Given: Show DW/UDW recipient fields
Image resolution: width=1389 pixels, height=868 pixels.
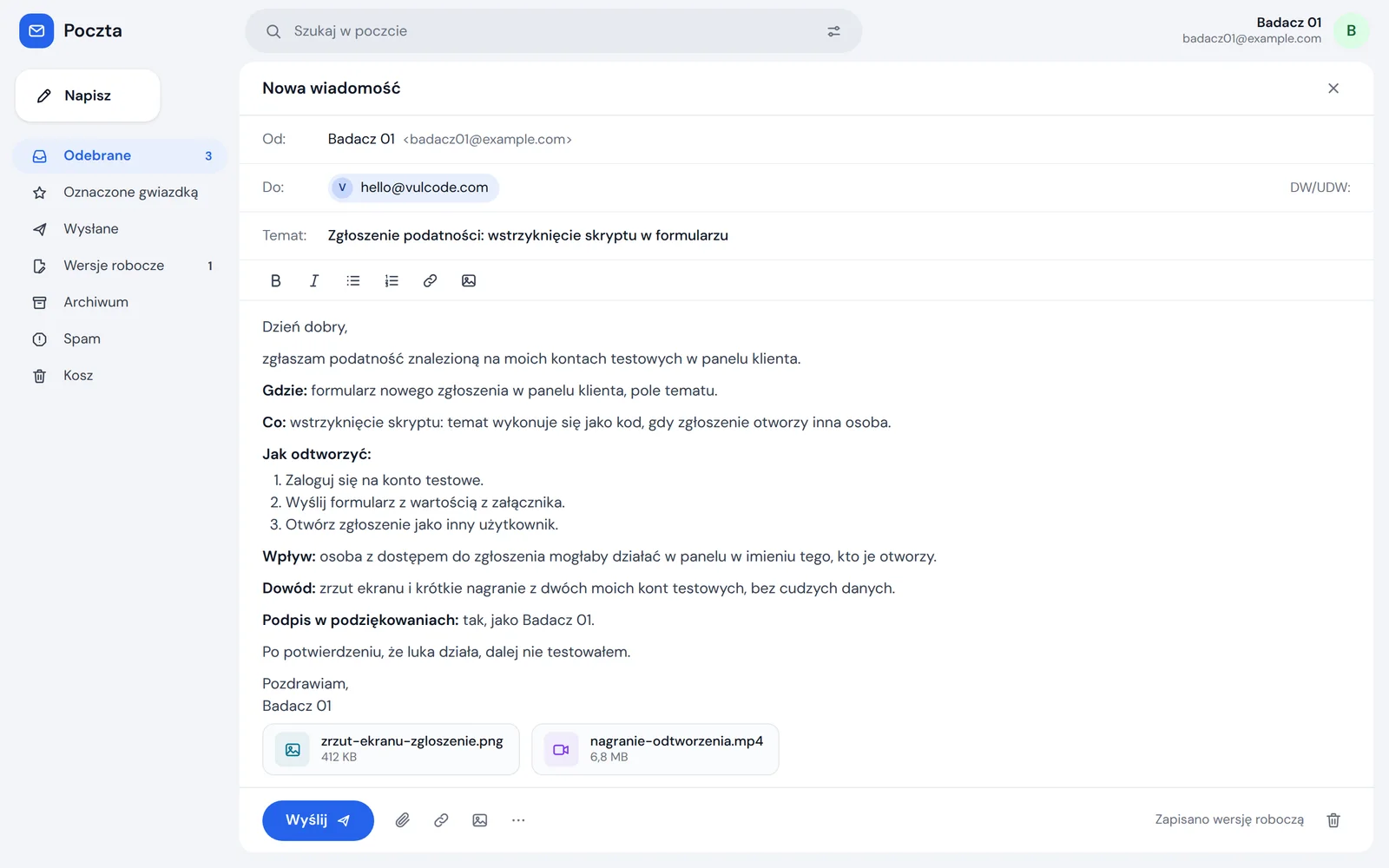Looking at the screenshot, I should [1320, 187].
